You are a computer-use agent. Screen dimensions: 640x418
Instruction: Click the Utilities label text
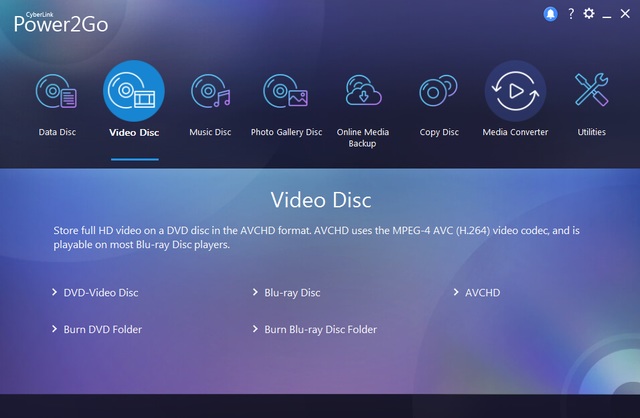[591, 132]
